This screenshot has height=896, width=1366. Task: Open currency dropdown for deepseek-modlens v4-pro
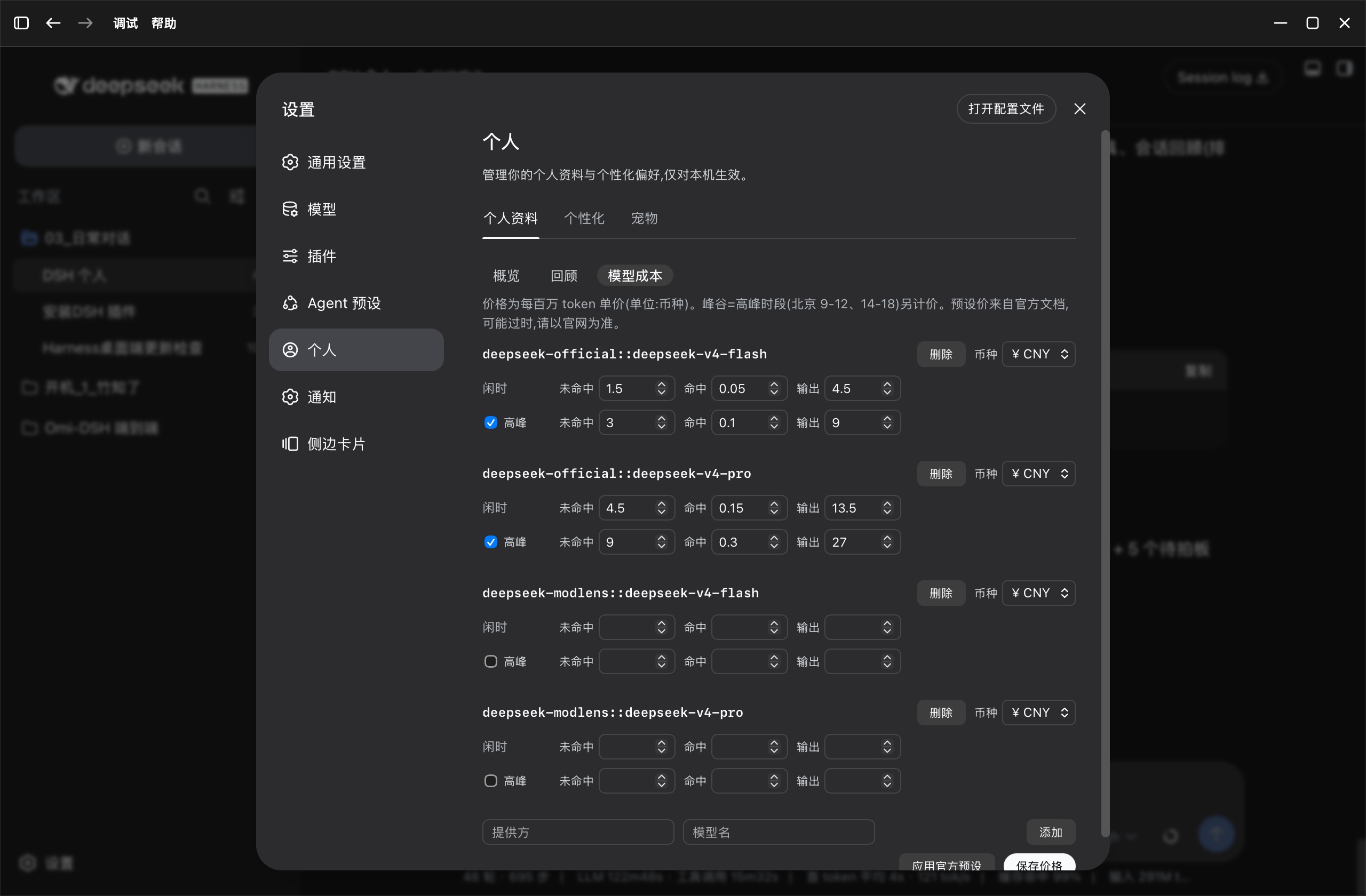click(x=1039, y=713)
